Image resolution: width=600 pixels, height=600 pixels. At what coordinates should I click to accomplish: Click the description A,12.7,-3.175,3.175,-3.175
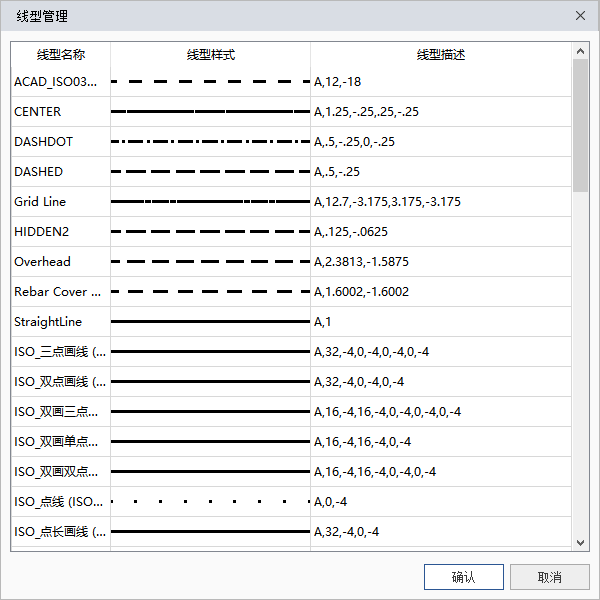click(387, 202)
